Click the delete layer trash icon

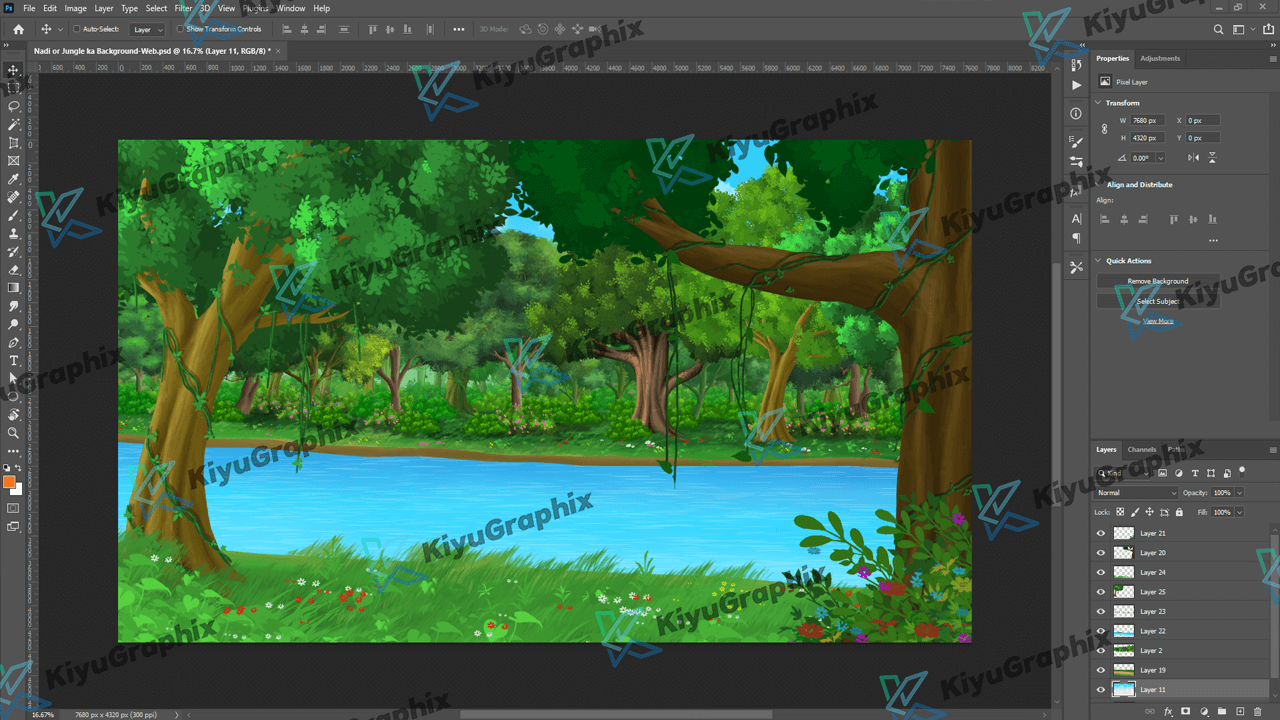click(x=1257, y=711)
